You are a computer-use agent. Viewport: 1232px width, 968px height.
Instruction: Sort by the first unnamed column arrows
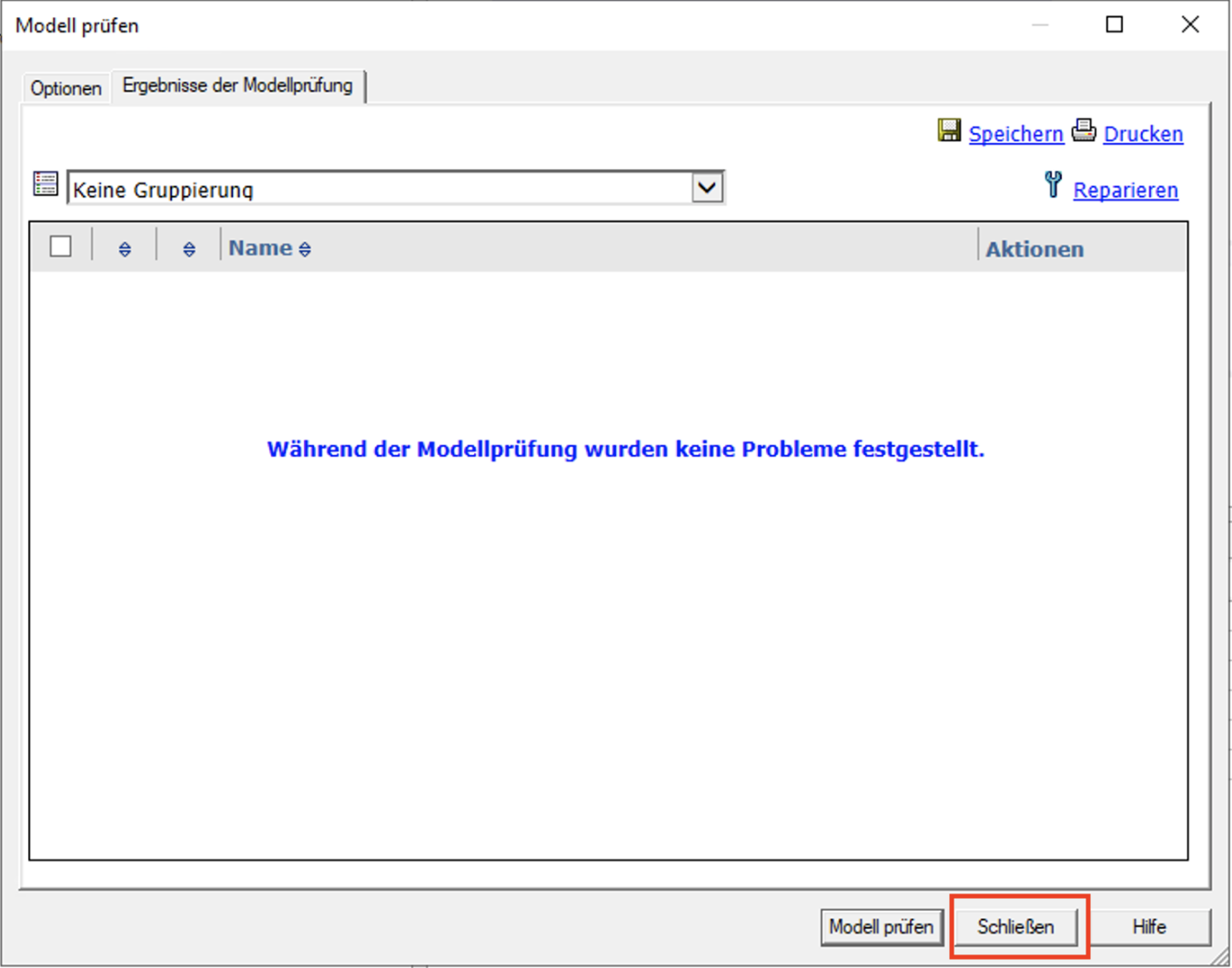pyautogui.click(x=125, y=249)
